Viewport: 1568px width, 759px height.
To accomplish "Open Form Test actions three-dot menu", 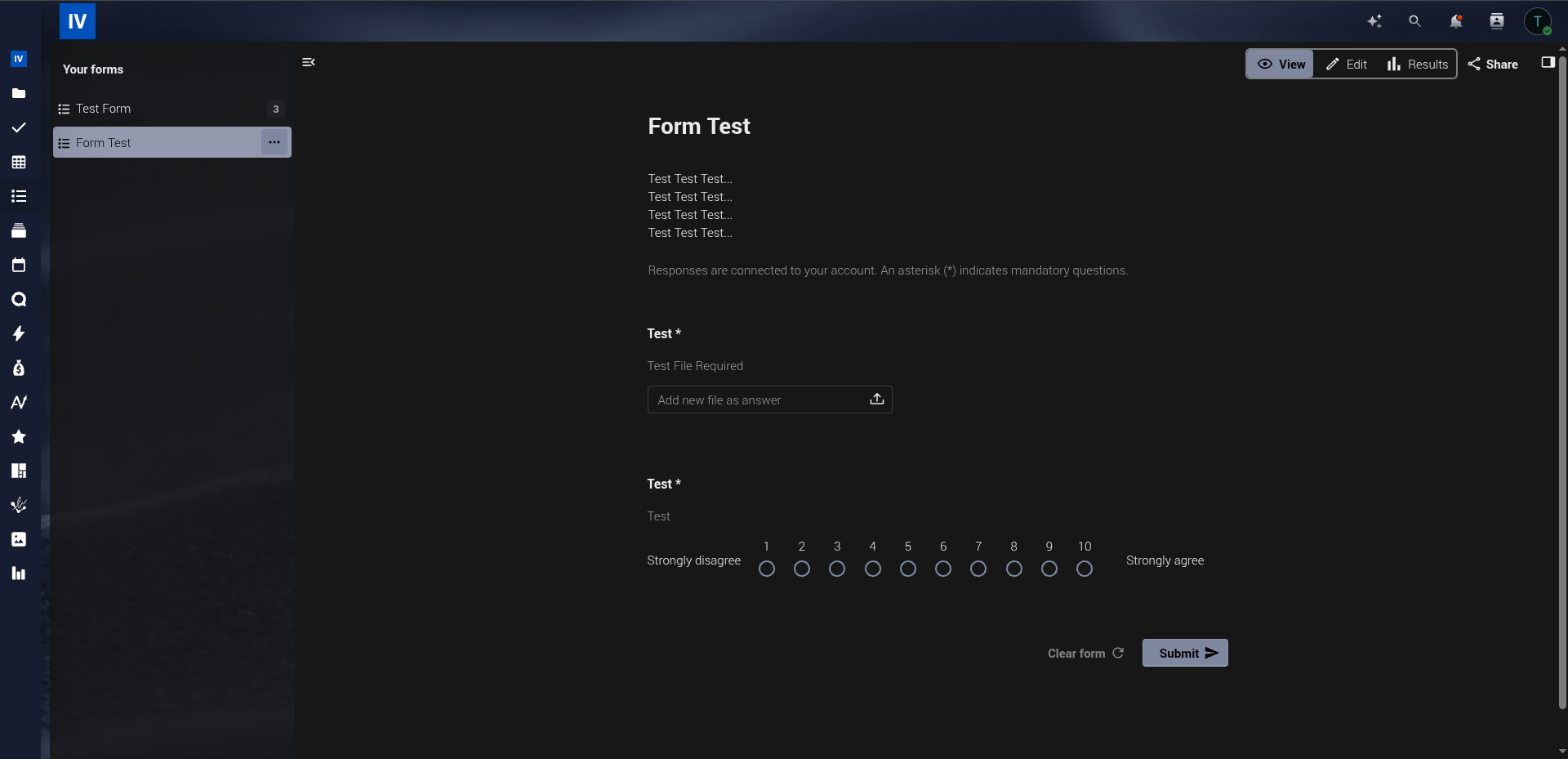I will pyautogui.click(x=274, y=142).
